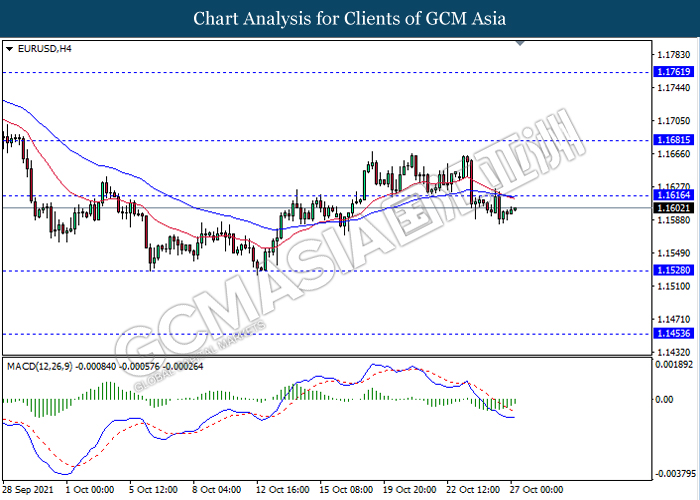Click the 28 Sep 2021 date label
The width and height of the screenshot is (700, 500).
(x=28, y=490)
